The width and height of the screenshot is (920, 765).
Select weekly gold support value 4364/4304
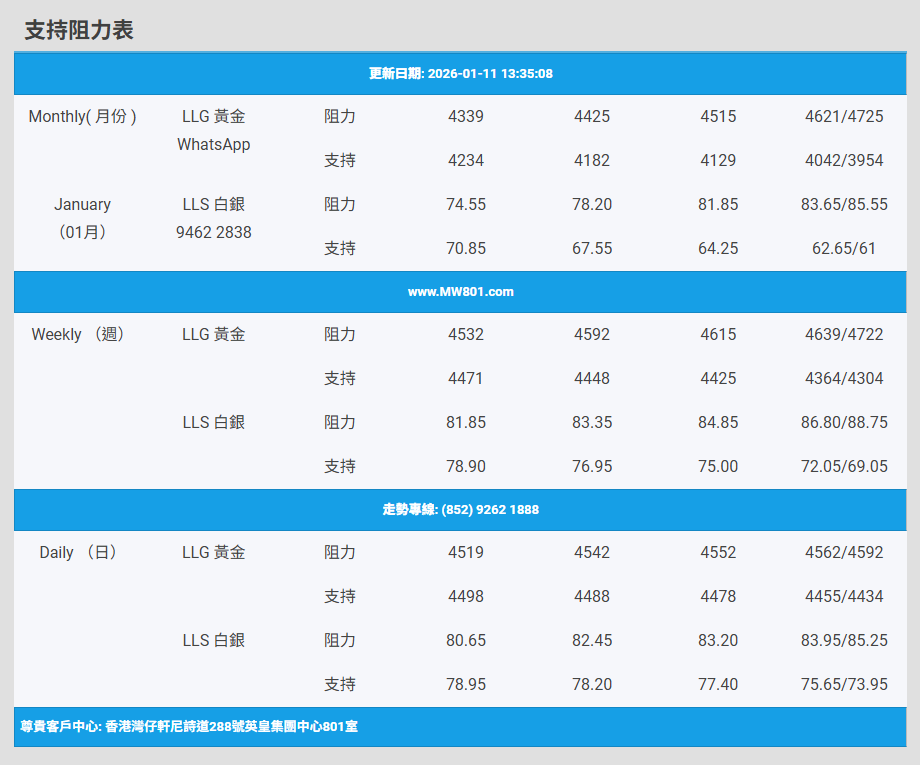pyautogui.click(x=844, y=378)
